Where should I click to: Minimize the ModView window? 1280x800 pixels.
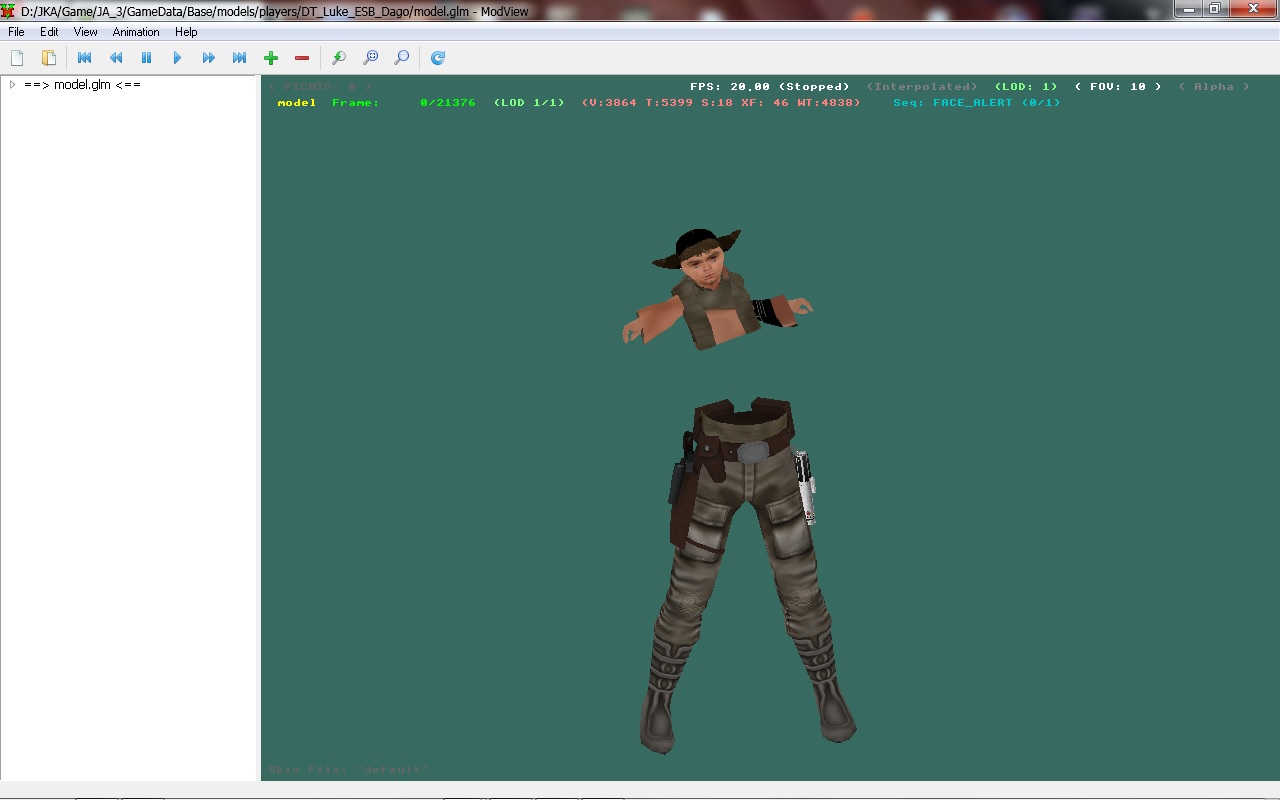point(1189,9)
